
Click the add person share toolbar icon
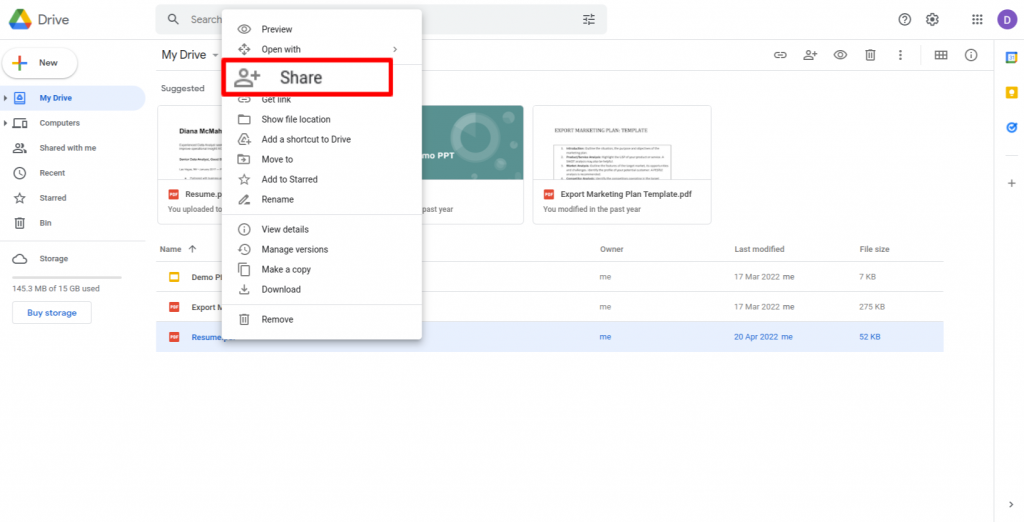click(x=810, y=55)
